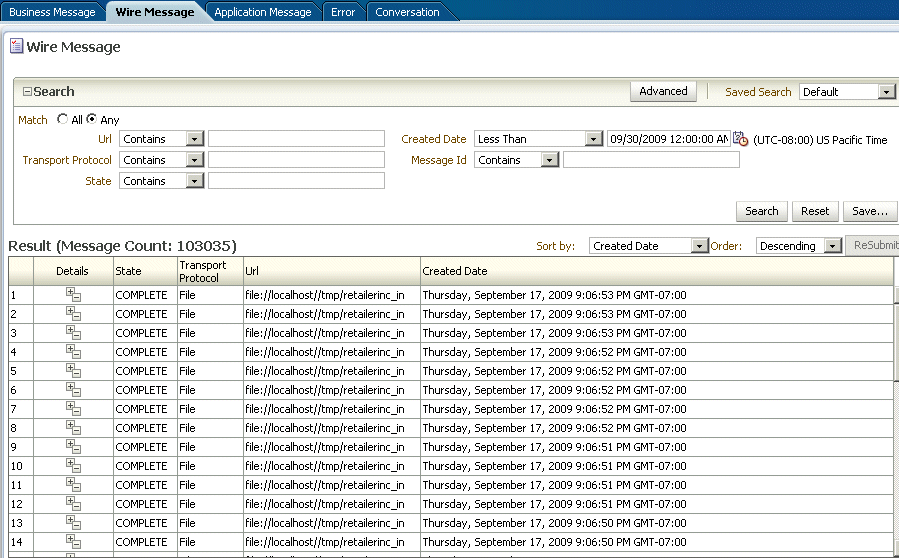The height and width of the screenshot is (558, 899).
Task: Open details icon for row 10
Action: [x=73, y=466]
